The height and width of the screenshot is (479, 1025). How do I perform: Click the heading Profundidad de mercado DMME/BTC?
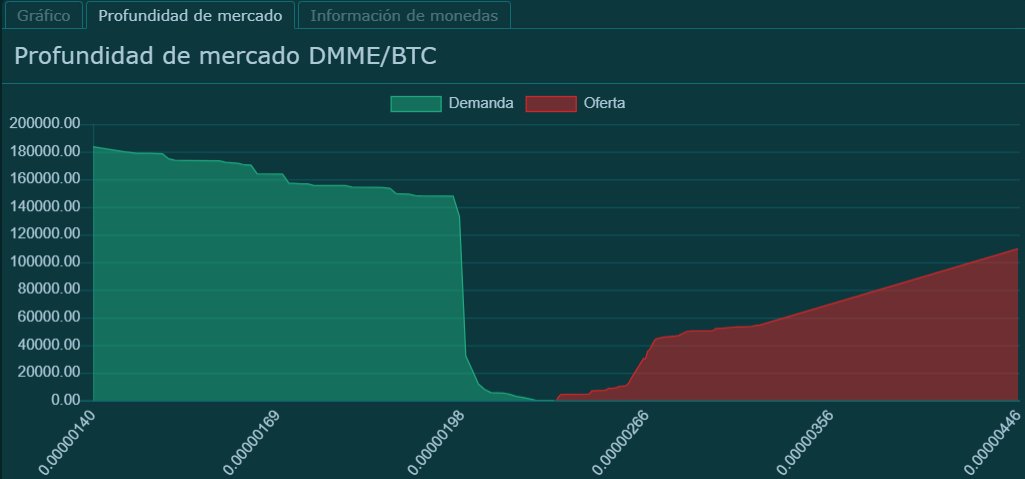pos(225,56)
